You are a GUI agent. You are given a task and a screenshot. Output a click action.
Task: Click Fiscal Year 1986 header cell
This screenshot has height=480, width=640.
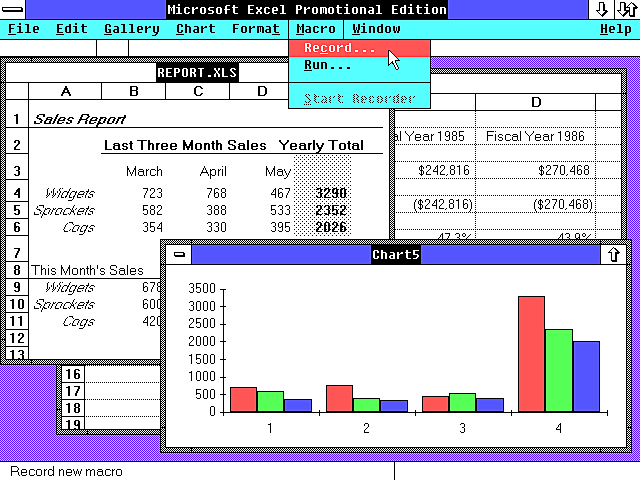(x=535, y=136)
